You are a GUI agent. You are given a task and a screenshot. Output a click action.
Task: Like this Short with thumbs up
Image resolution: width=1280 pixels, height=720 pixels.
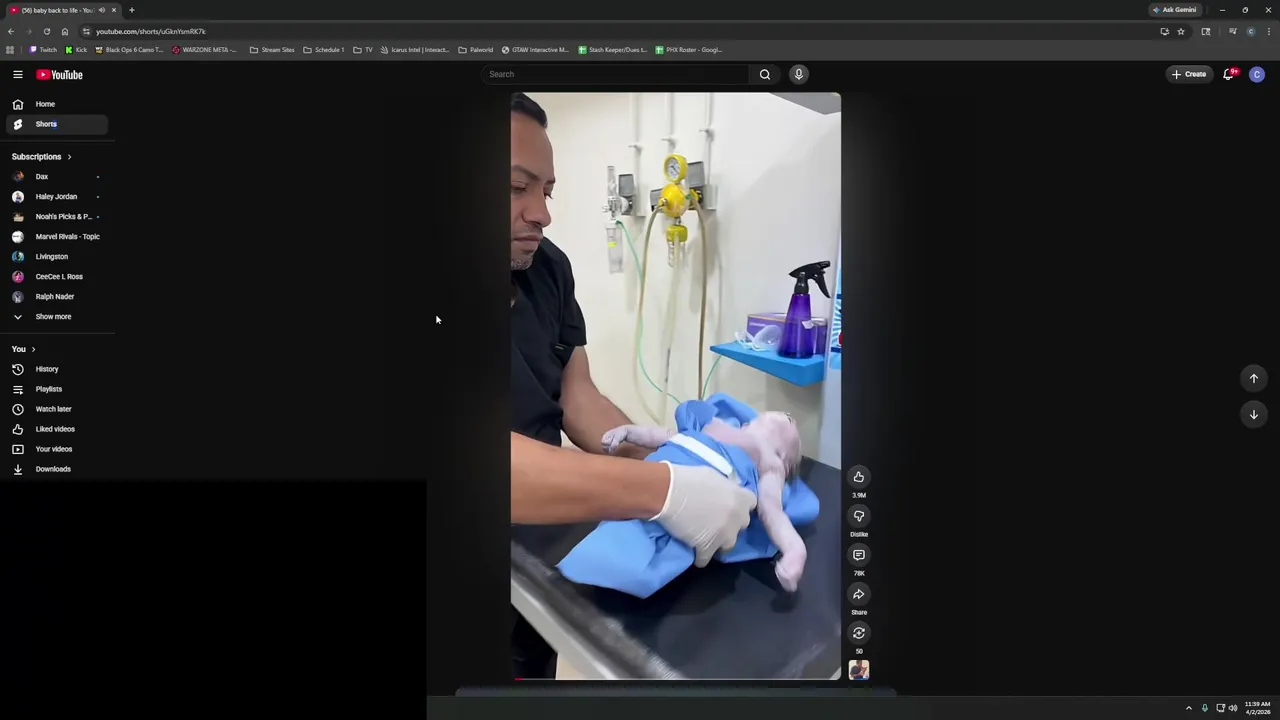(859, 477)
